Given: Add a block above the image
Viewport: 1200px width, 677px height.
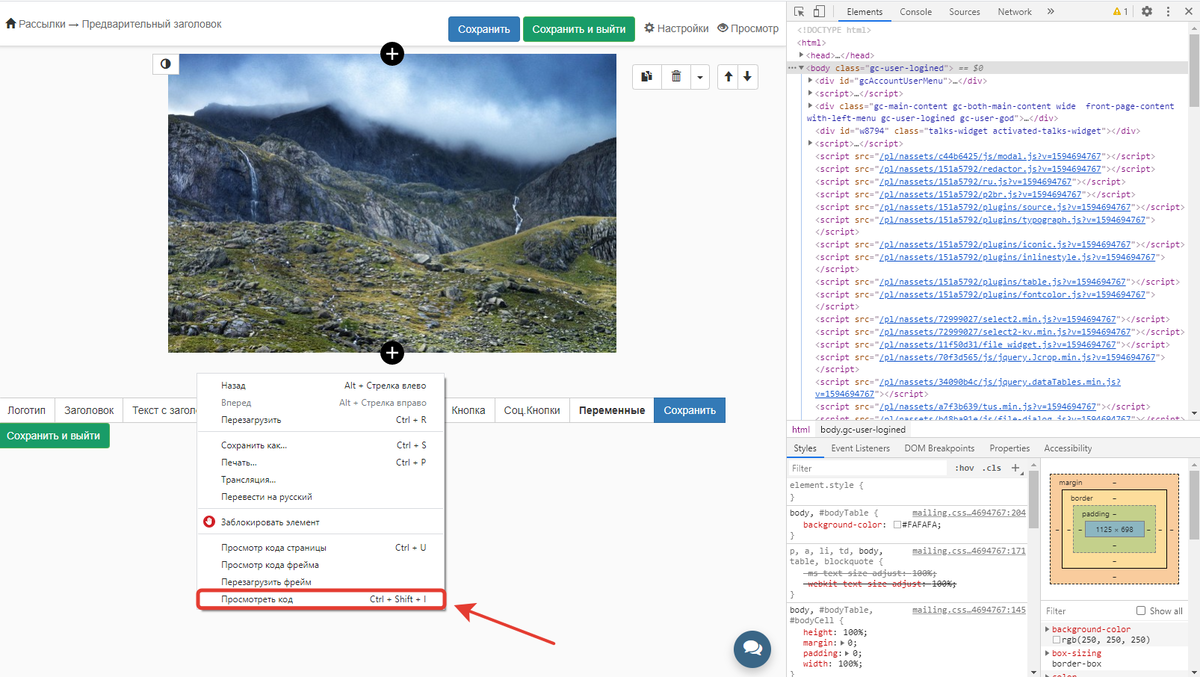Looking at the screenshot, I should point(392,54).
